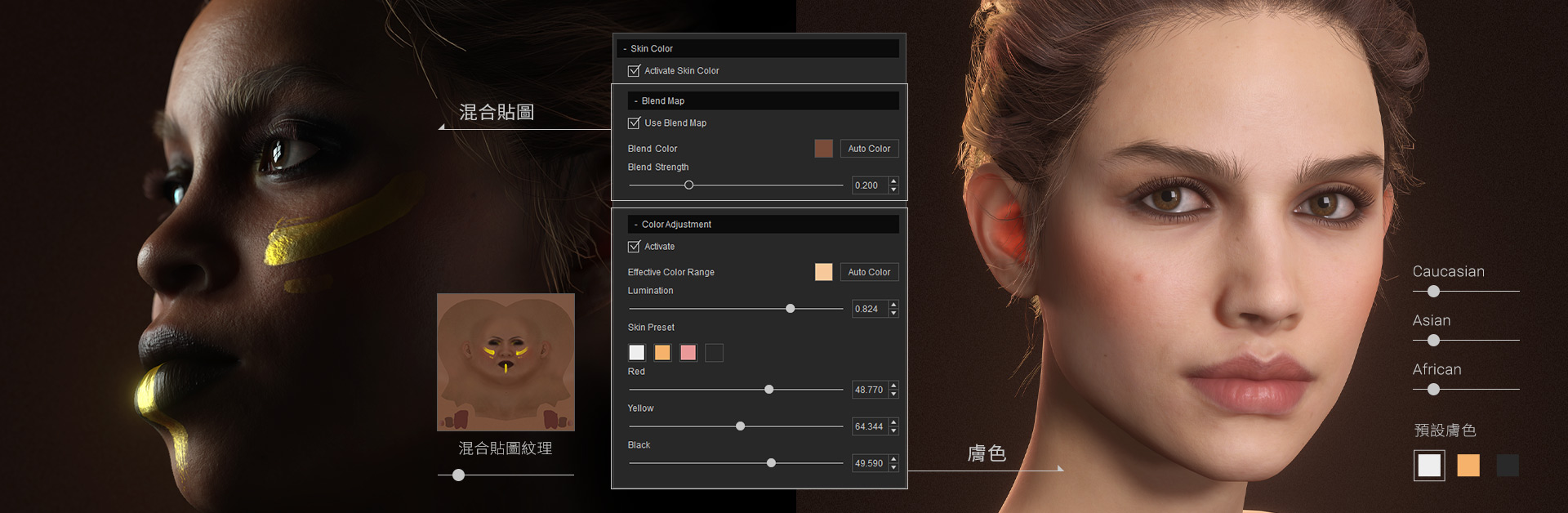The image size is (1568, 513).
Task: Open the brown Blend Color swatch
Action: (x=823, y=149)
